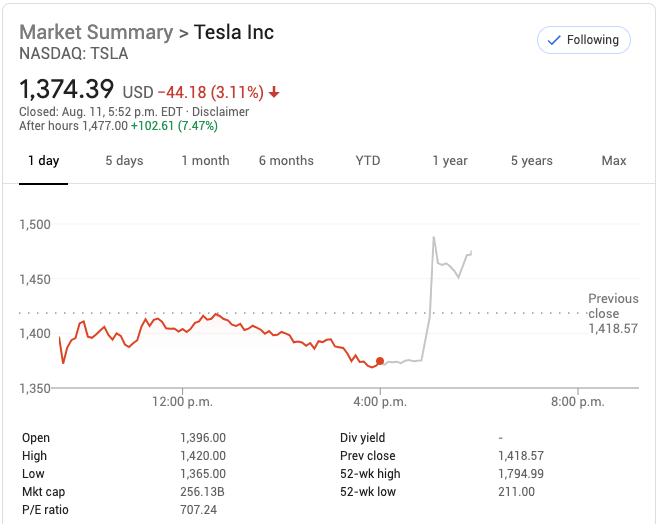Screen dimensions: 661x524
Task: Select the YTD tab
Action: [x=368, y=161]
